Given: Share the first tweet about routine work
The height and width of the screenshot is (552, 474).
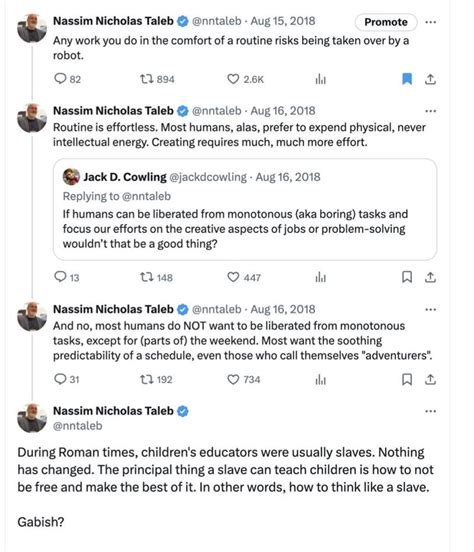Looking at the screenshot, I should 430,79.
